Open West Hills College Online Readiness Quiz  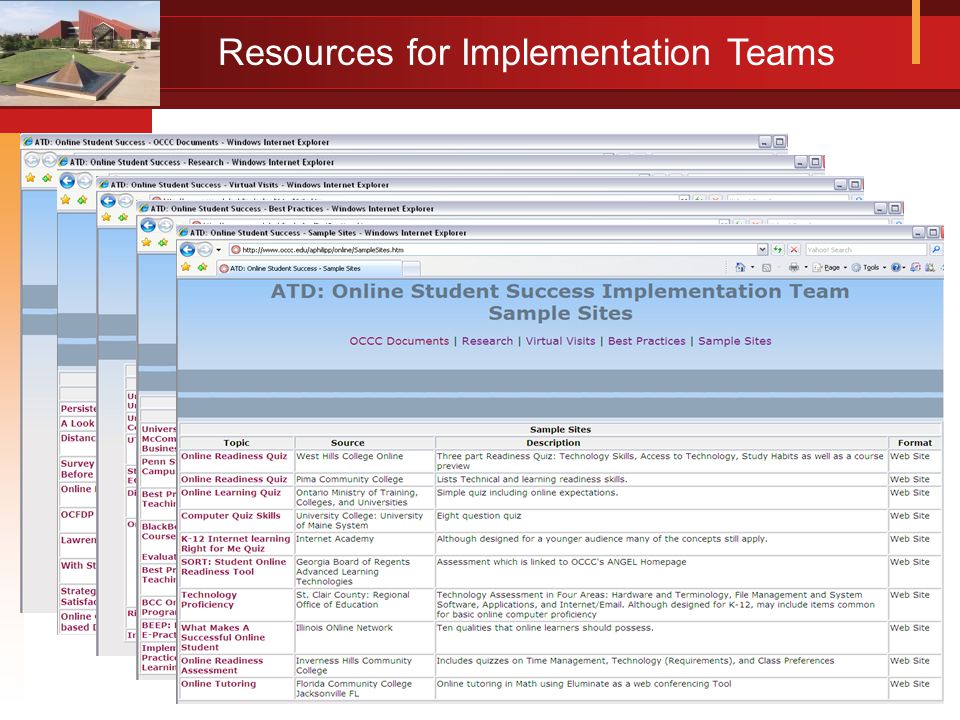pyautogui.click(x=234, y=456)
